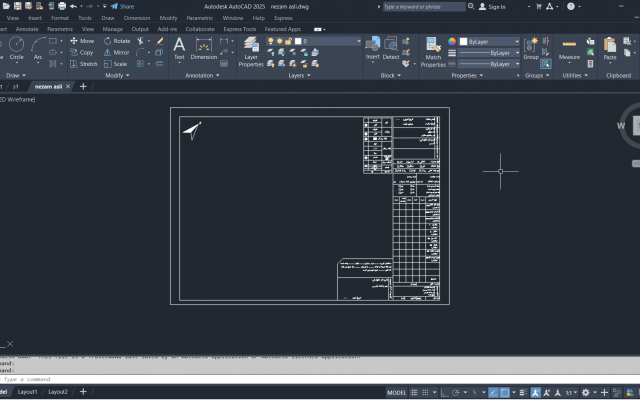The image size is (640, 400).
Task: Click the Insert block icon
Action: tap(373, 48)
